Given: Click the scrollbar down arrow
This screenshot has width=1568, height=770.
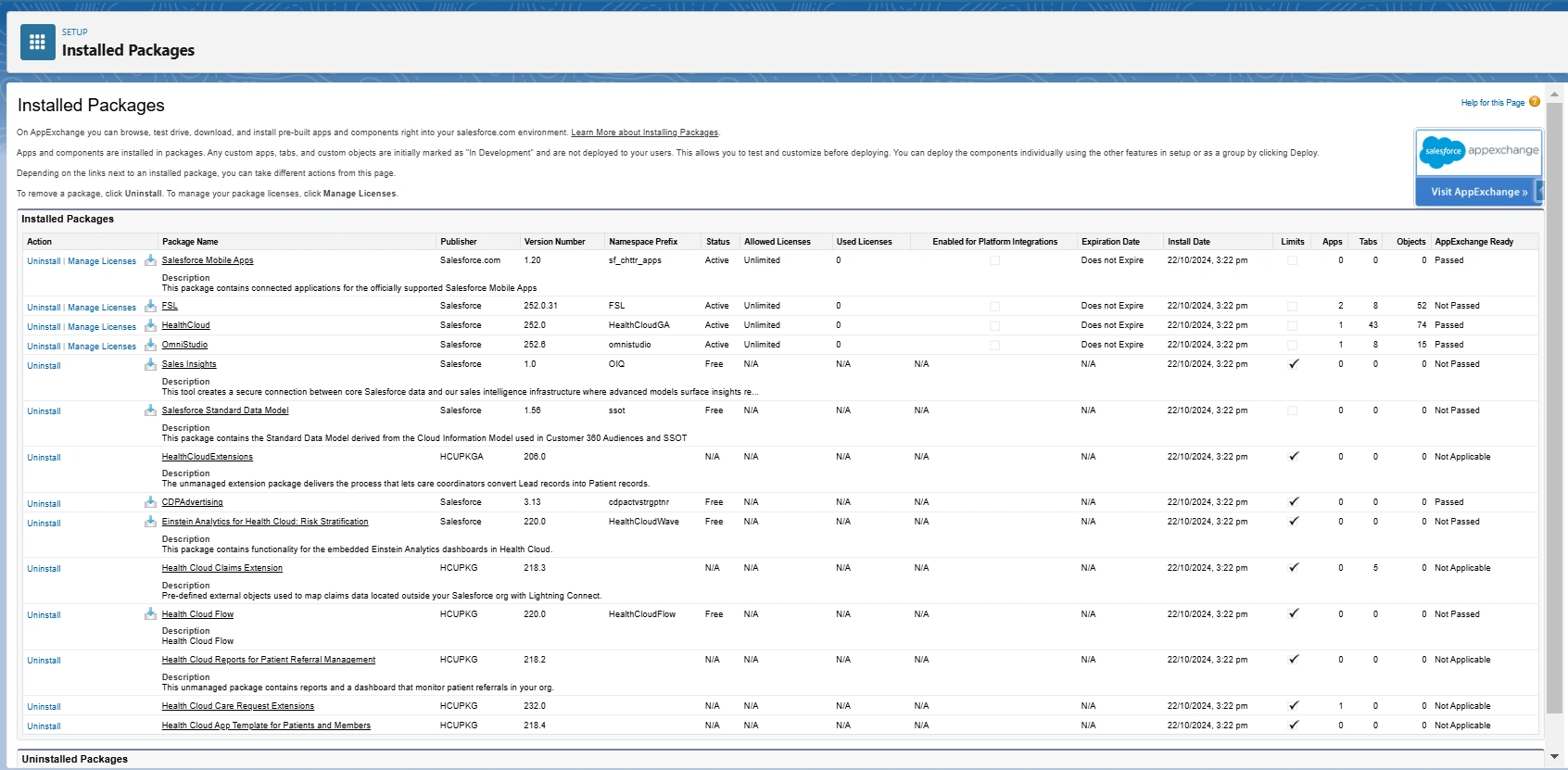Looking at the screenshot, I should coord(1554,757).
